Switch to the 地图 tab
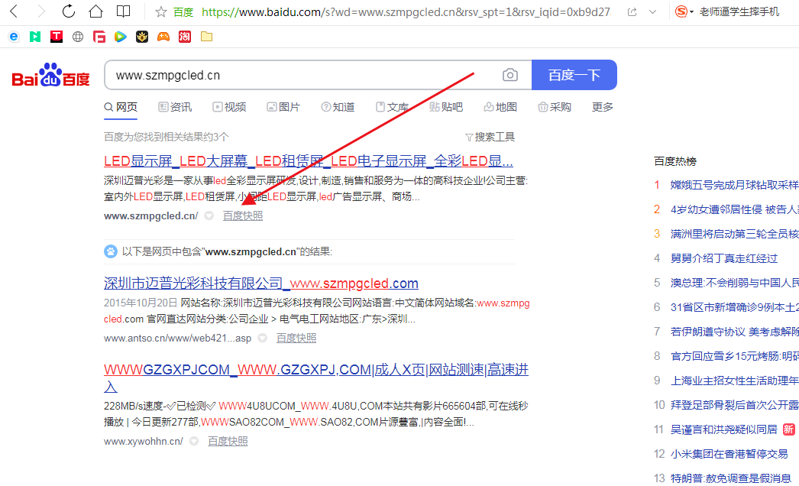The width and height of the screenshot is (799, 486). pos(500,107)
